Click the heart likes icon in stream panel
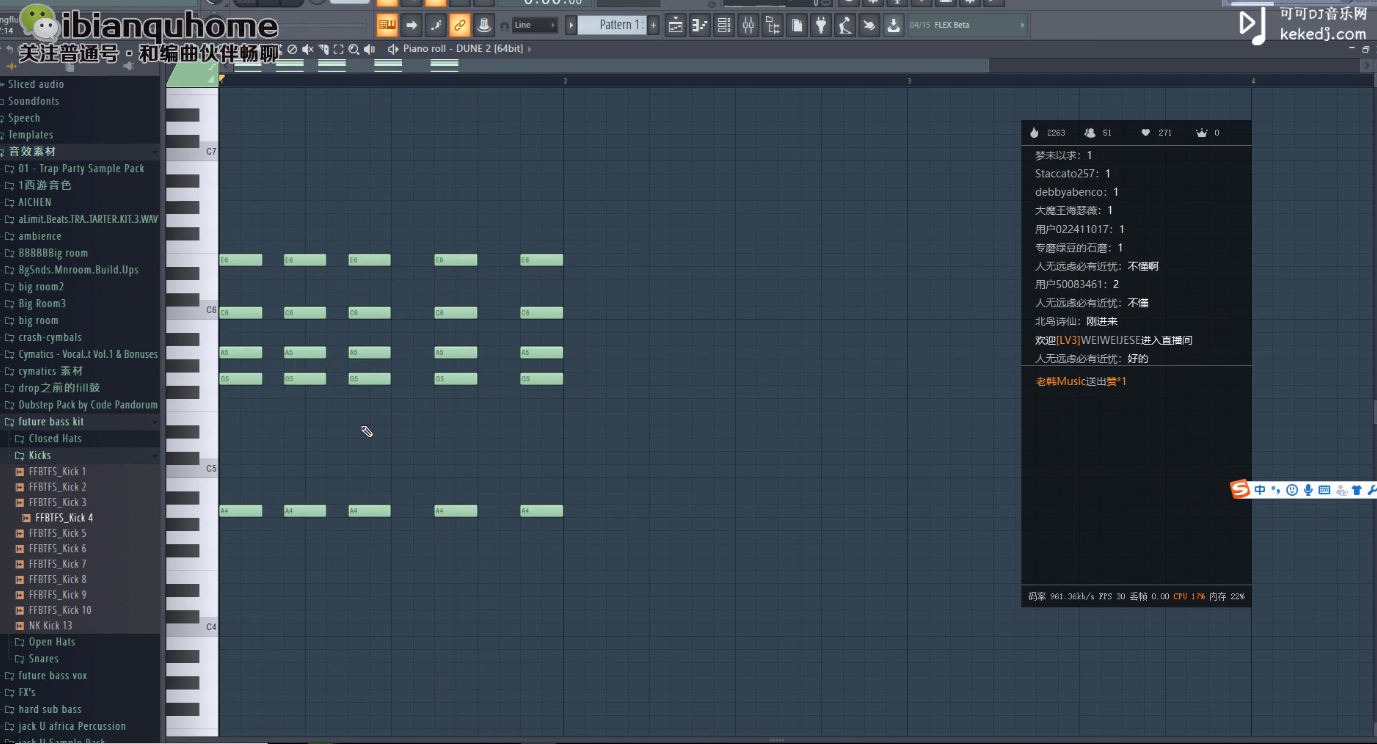 click(1145, 133)
